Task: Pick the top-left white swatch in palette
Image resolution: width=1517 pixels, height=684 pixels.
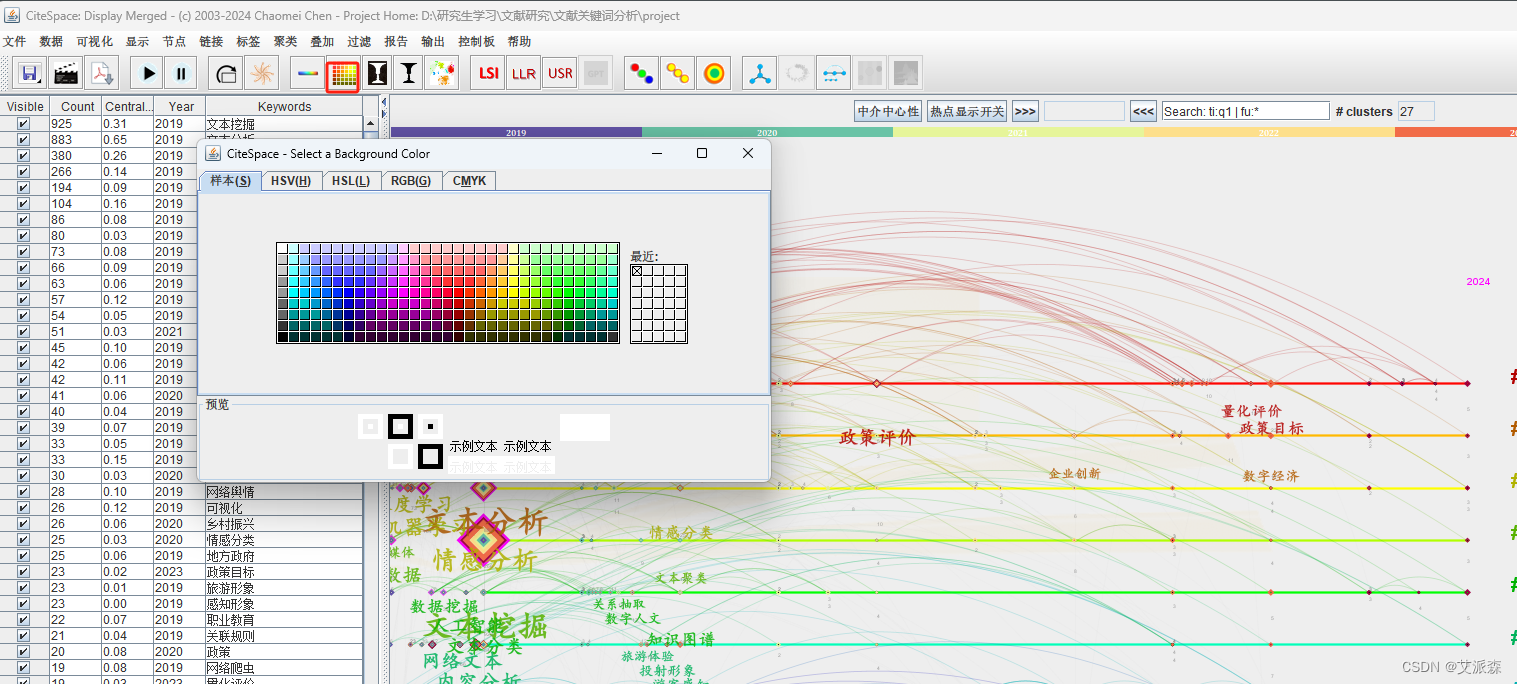Action: 283,248
